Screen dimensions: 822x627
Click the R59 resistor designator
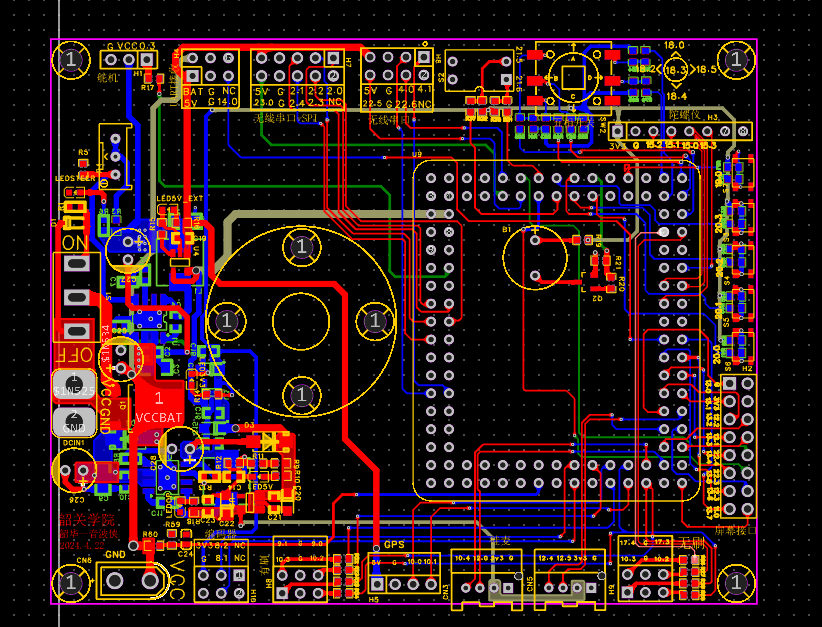coord(172,524)
